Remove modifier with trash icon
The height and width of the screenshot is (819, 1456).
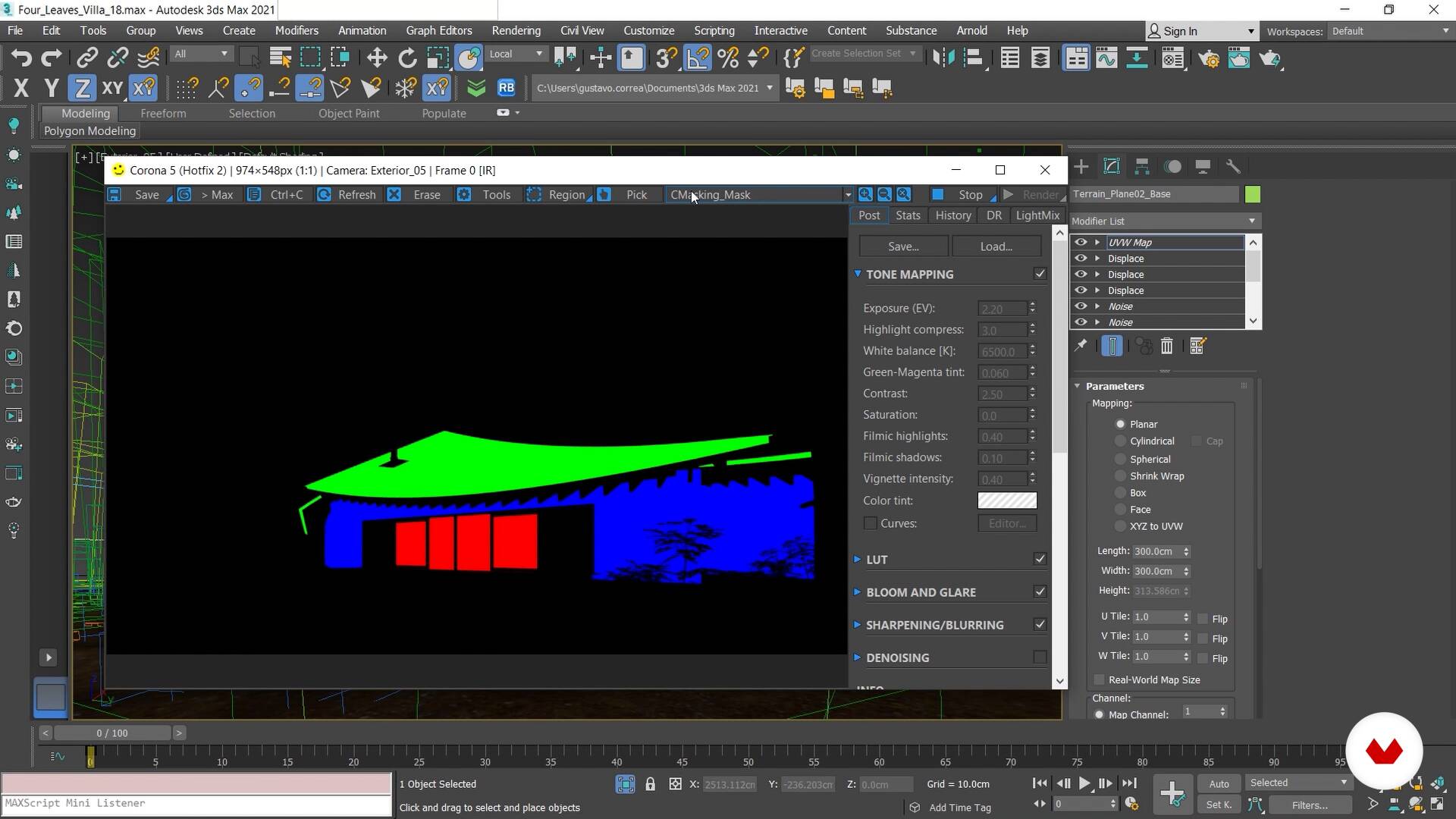1167,346
